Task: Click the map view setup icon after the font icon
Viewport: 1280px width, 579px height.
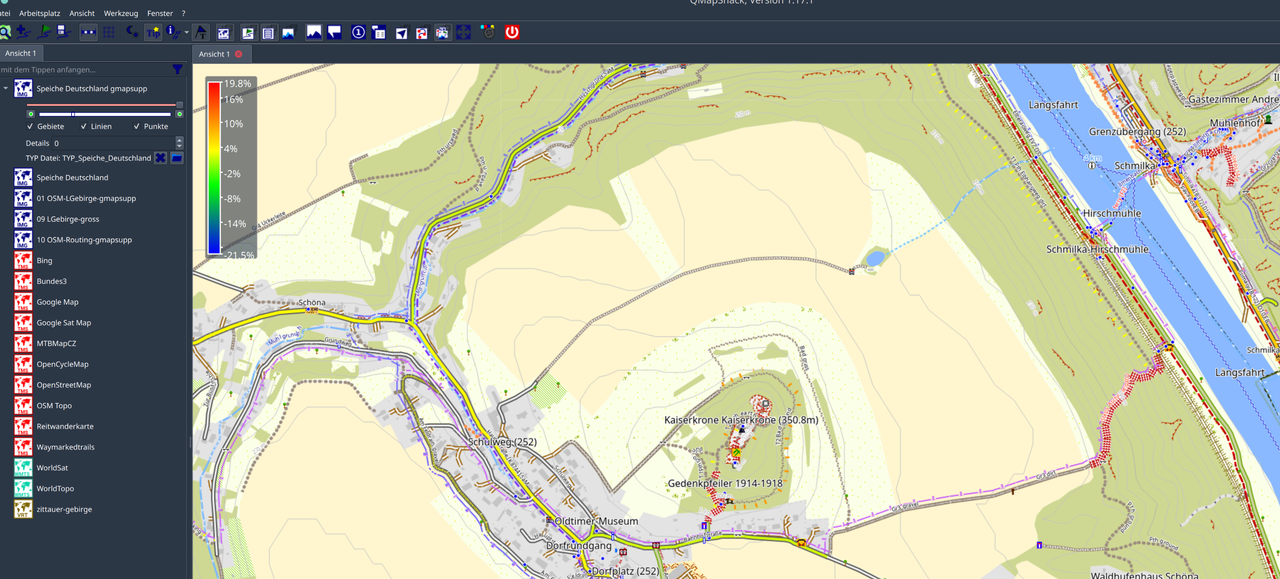Action: [224, 32]
